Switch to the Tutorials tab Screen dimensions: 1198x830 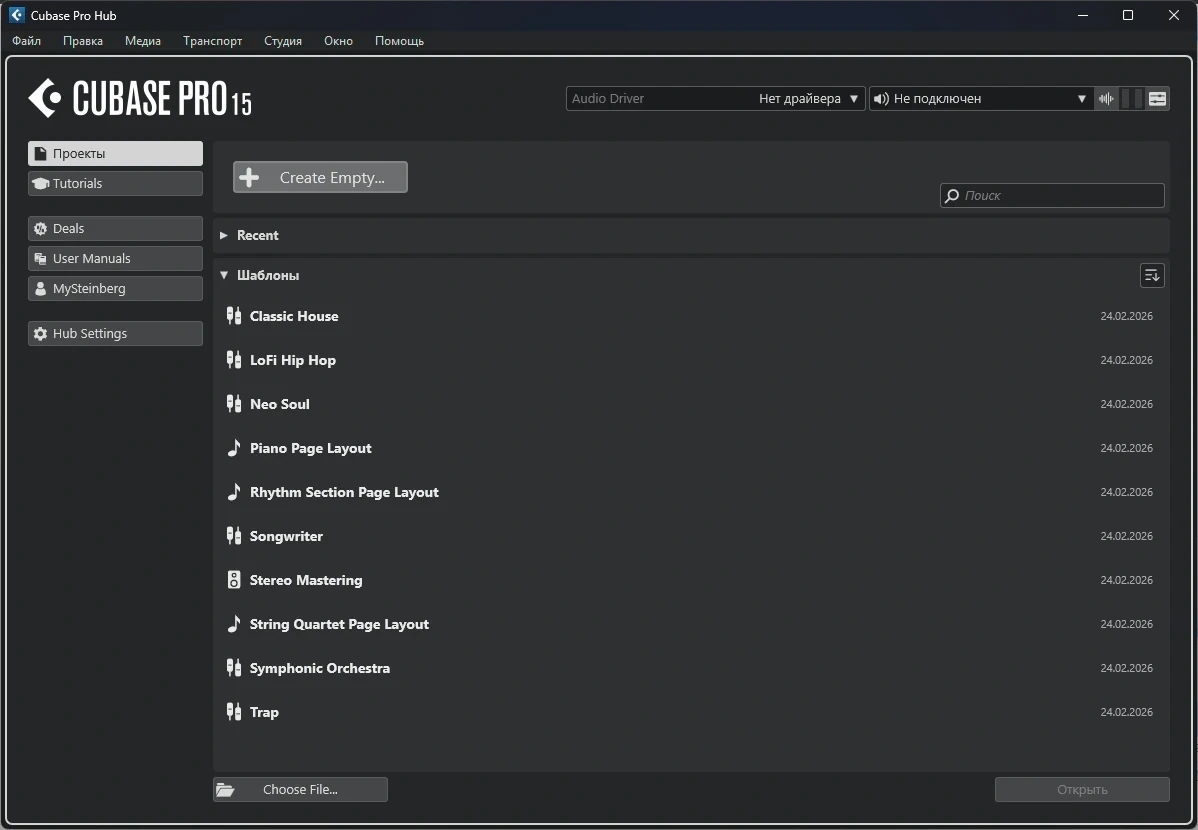coord(115,183)
